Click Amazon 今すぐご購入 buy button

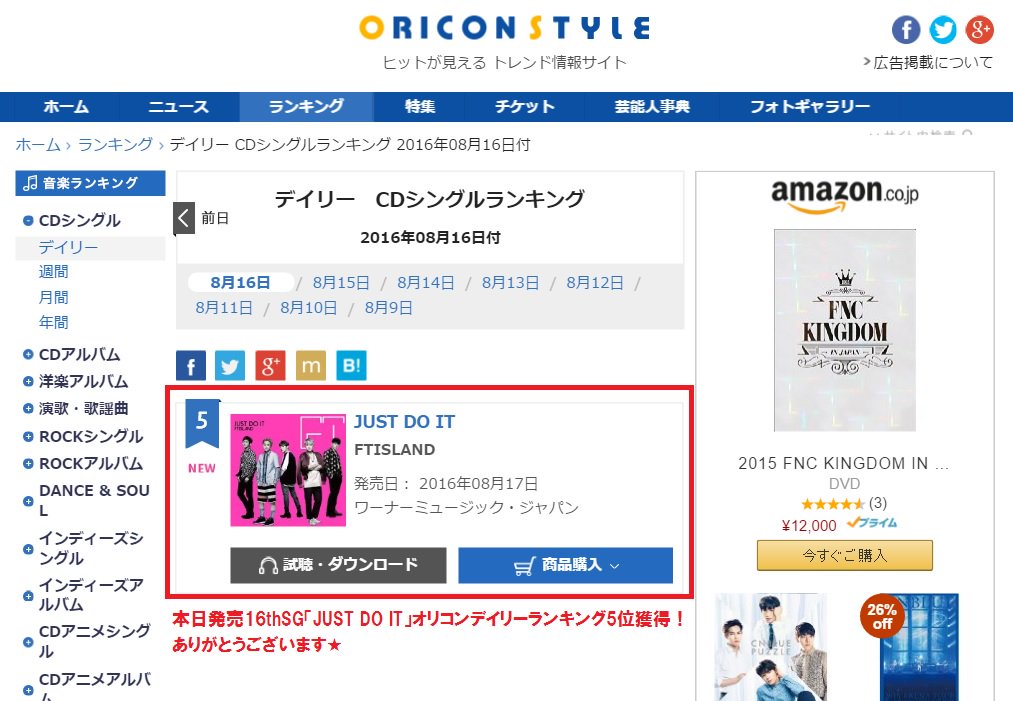point(844,556)
